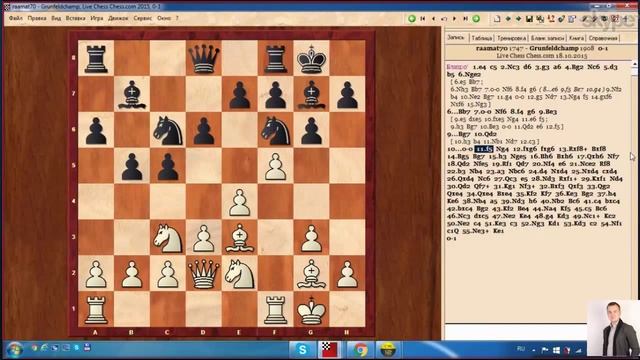Image resolution: width=640 pixels, height=360 pixels.
Task: Select the highlighted move 11.f5 in notation
Action: click(x=484, y=149)
